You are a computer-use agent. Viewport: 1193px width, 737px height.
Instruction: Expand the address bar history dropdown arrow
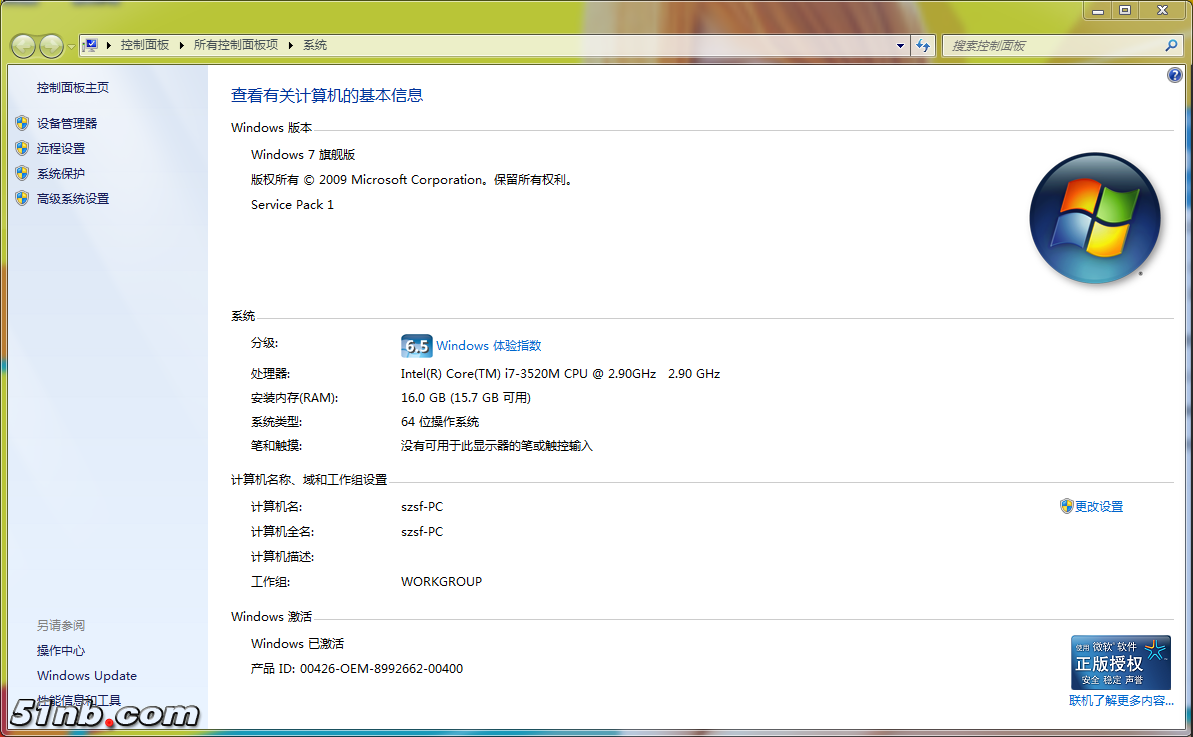point(900,45)
